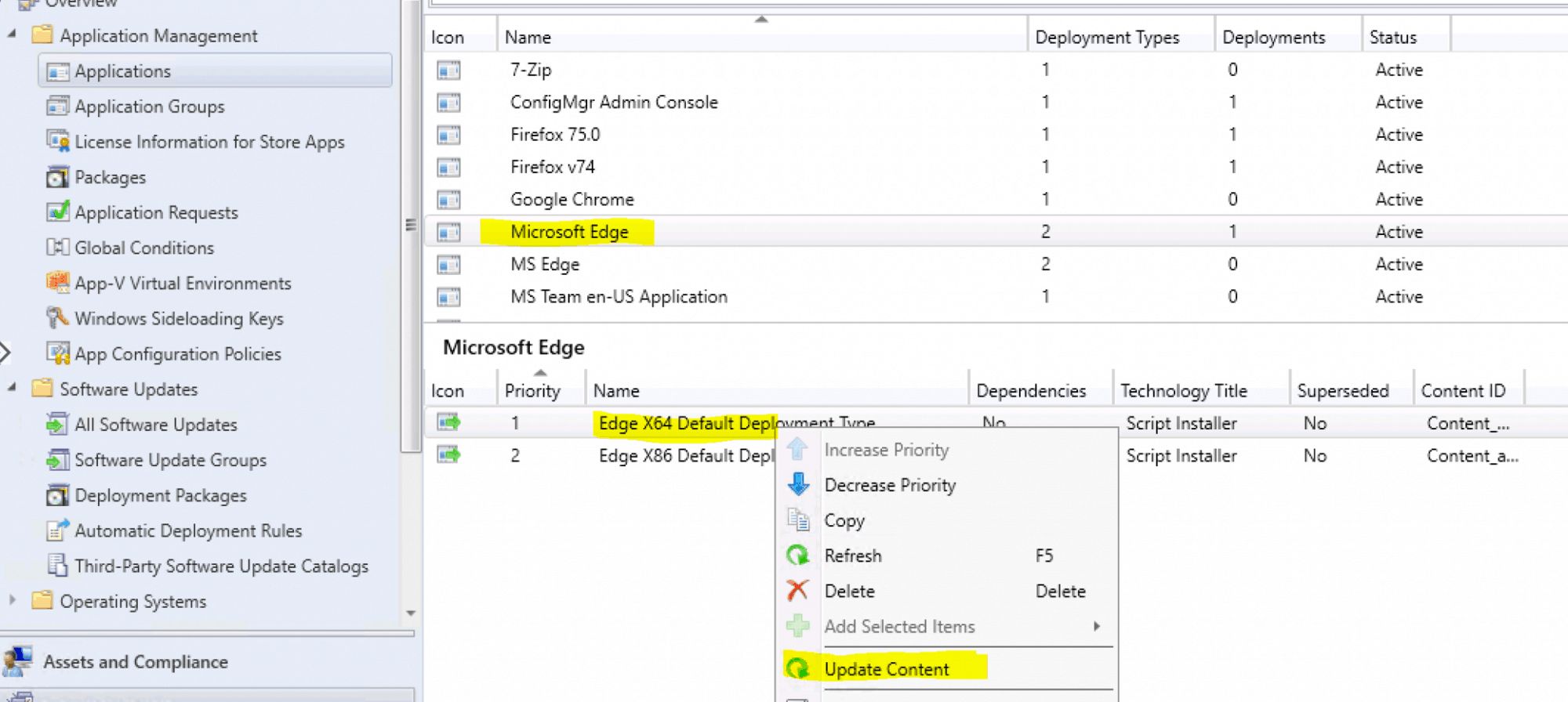Select the 7-Zip application name

[531, 70]
